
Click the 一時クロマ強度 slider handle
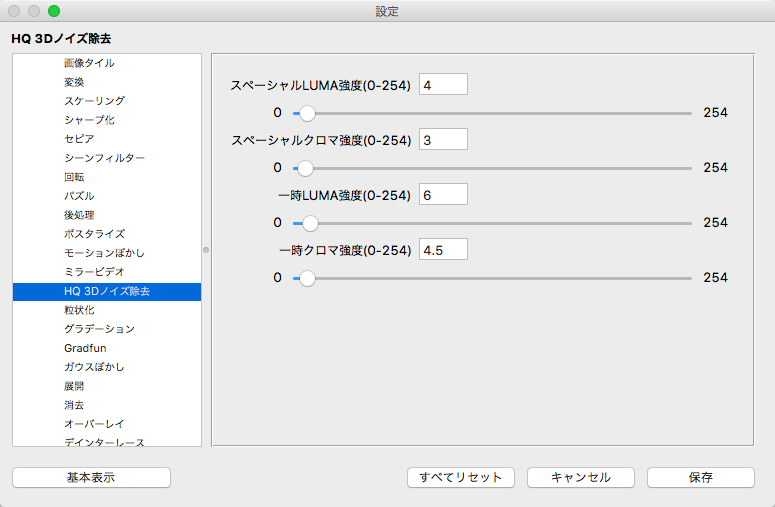tap(307, 278)
